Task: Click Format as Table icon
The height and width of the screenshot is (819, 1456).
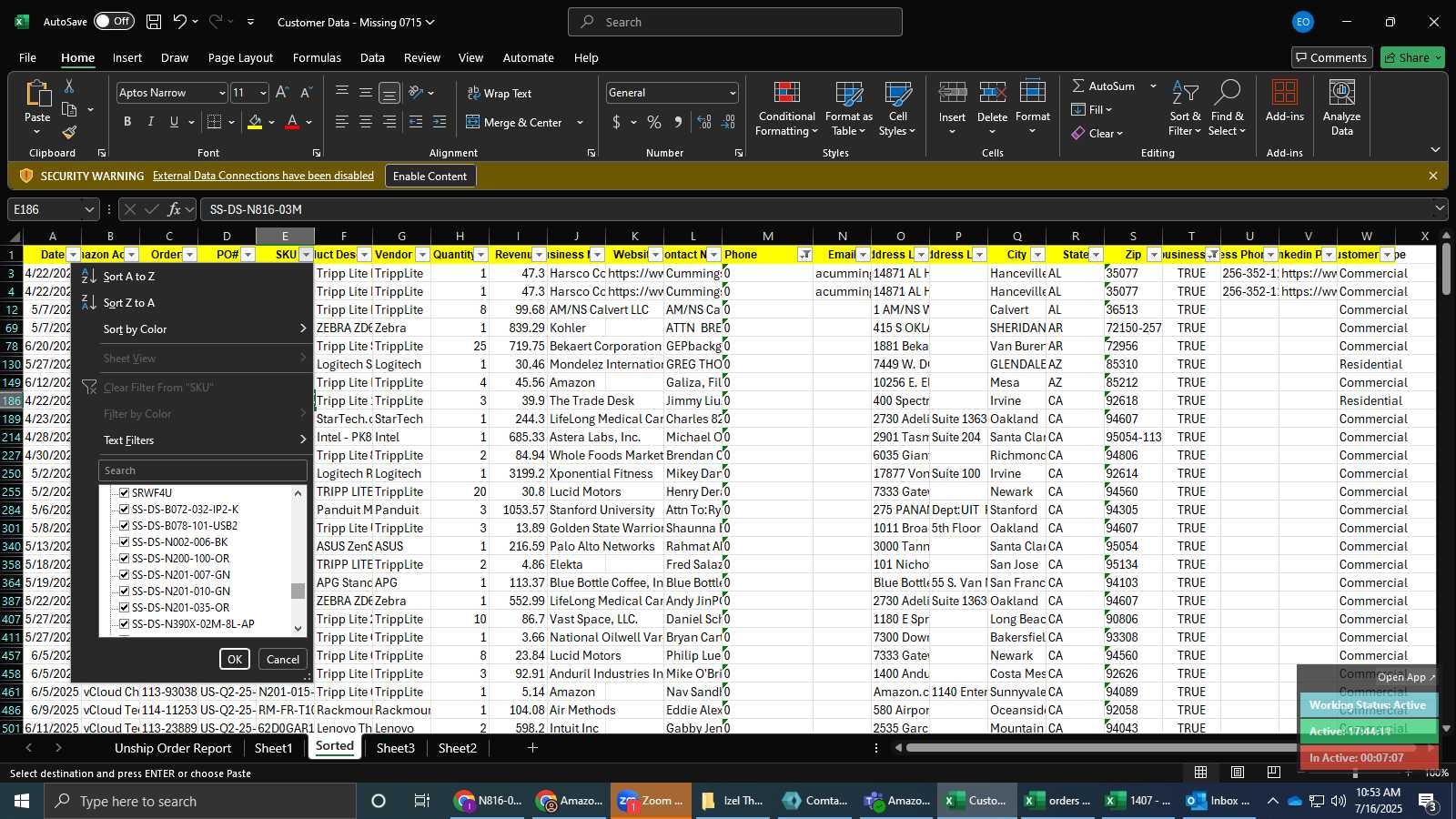Action: point(848,109)
